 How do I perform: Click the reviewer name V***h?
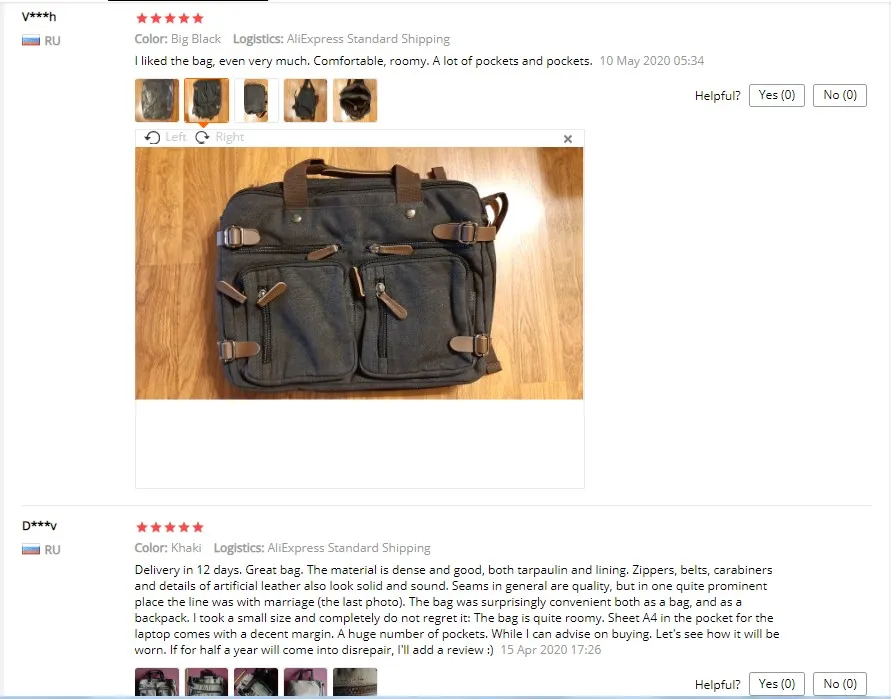tap(39, 16)
